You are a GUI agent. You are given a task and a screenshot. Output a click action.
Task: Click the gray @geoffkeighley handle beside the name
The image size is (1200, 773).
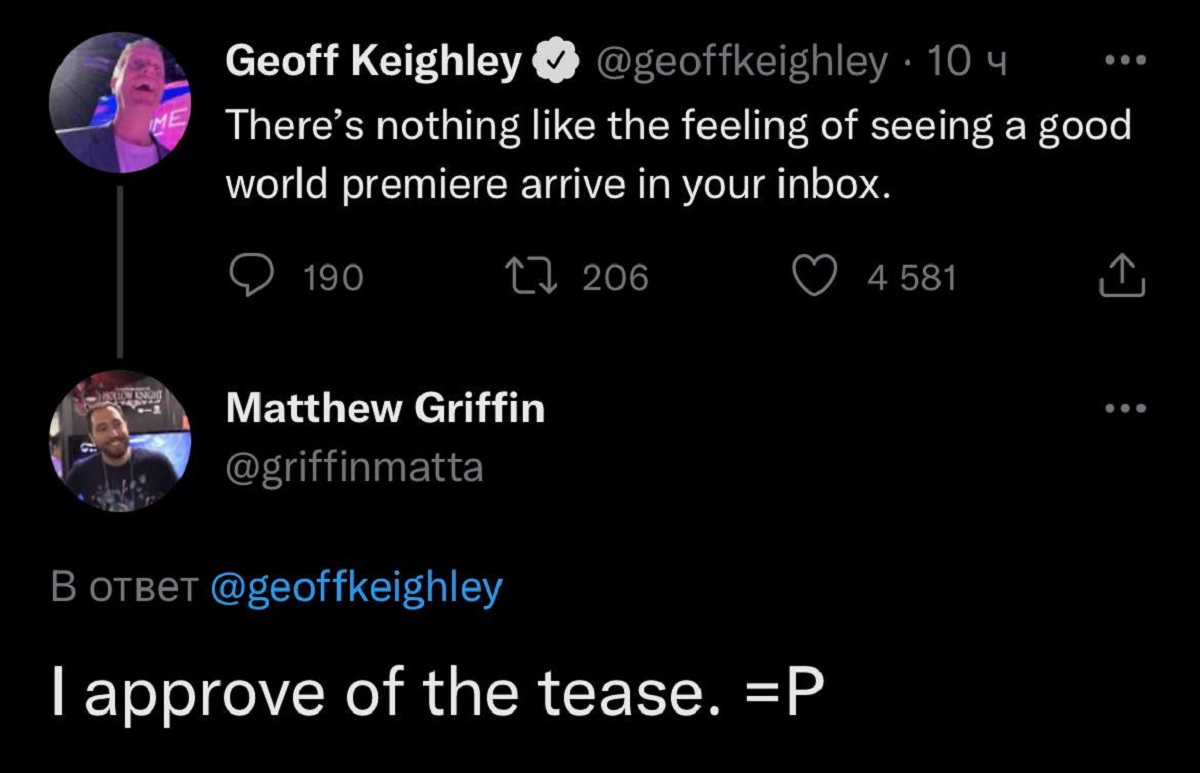coord(740,63)
